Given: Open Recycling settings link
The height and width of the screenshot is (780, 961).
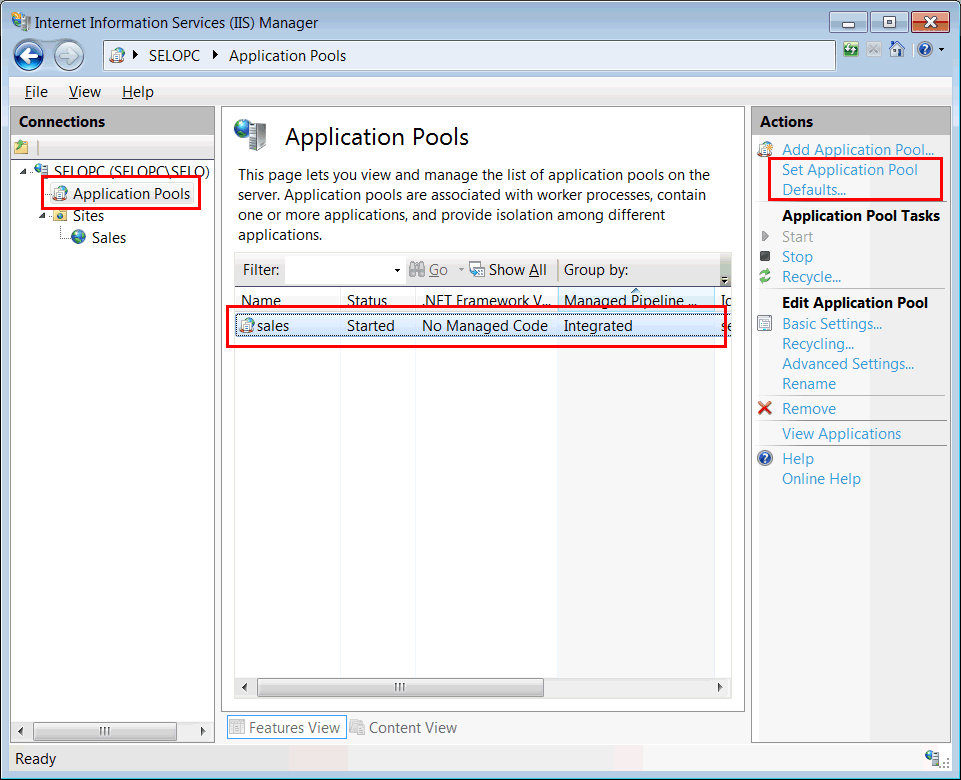Looking at the screenshot, I should coord(818,344).
